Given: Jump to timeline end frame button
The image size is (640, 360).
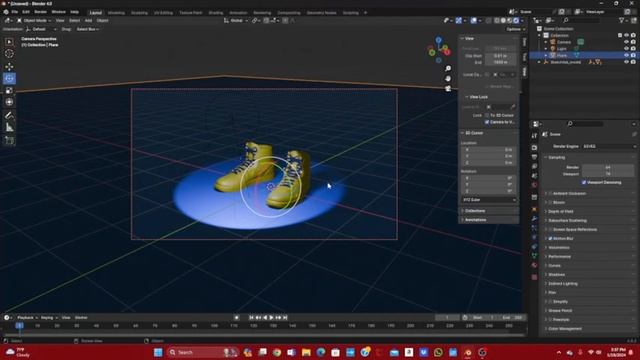Looking at the screenshot, I should [x=285, y=318].
